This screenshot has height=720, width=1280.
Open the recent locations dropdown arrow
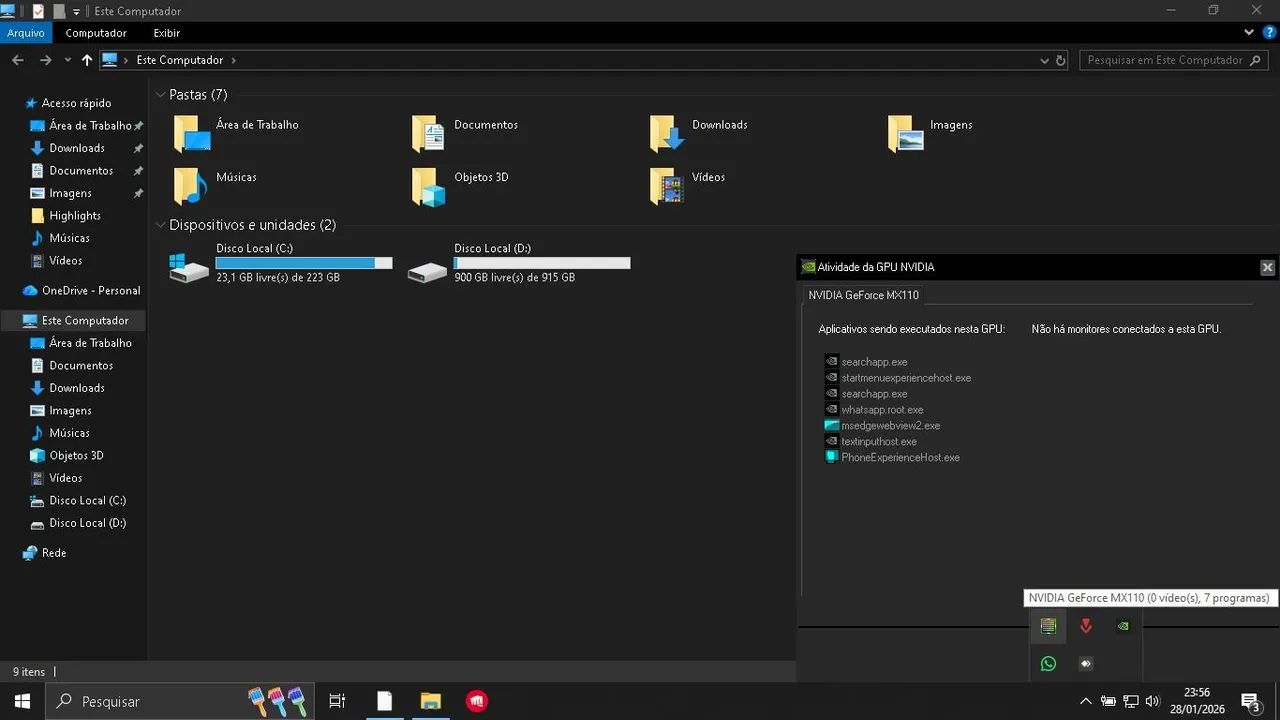(x=68, y=60)
